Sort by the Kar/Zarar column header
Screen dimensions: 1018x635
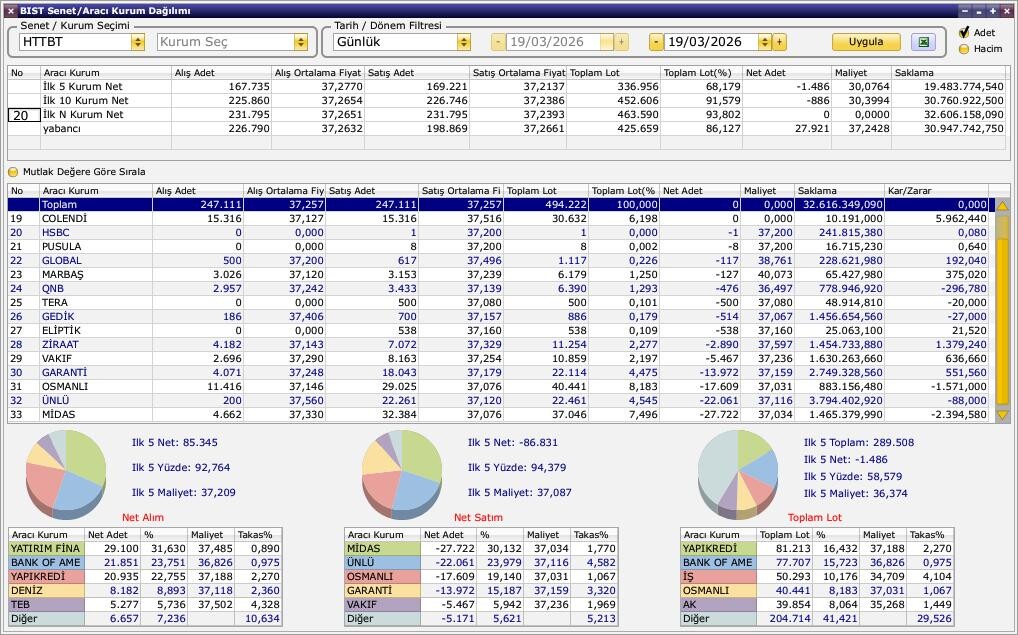935,191
